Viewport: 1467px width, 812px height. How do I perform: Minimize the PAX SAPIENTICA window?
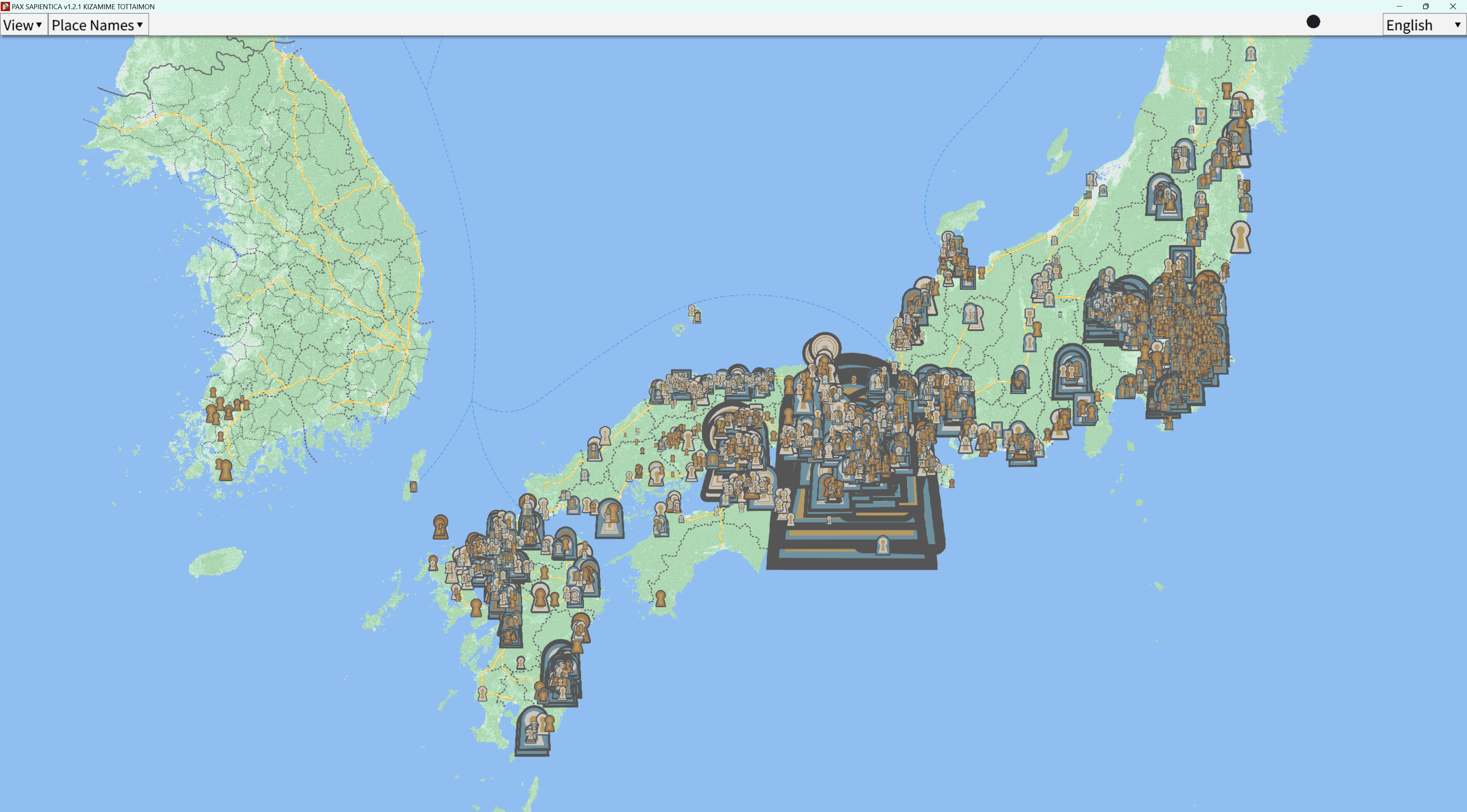coord(1399,6)
